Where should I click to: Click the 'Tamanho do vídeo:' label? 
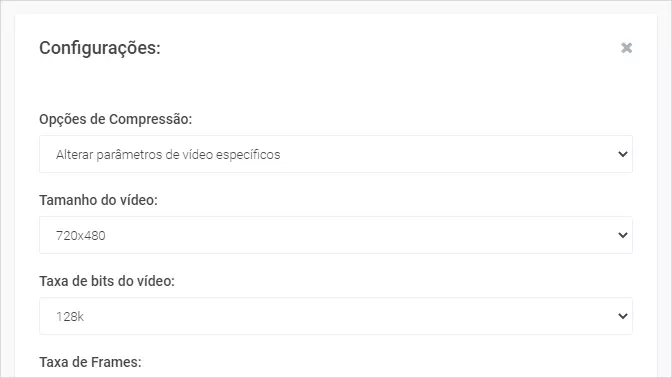[99, 200]
